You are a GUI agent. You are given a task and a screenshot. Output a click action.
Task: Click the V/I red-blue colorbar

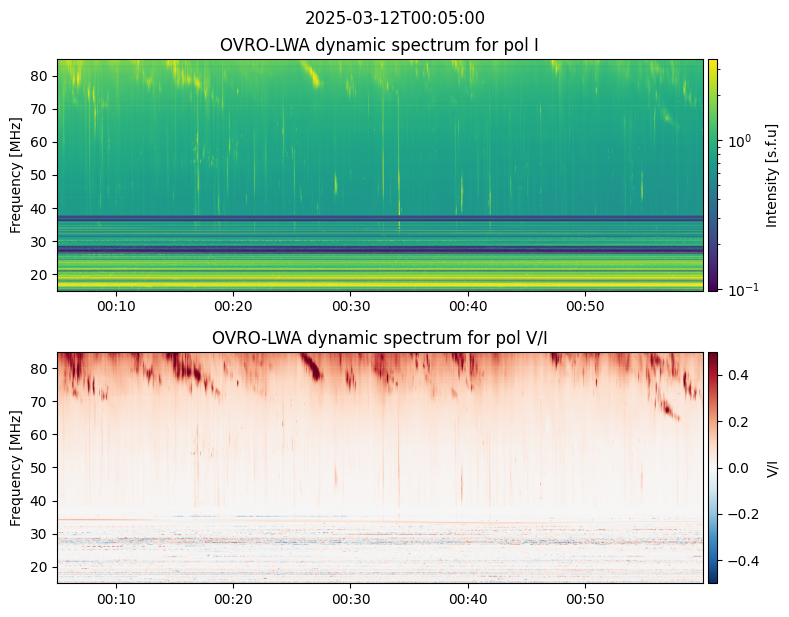click(713, 468)
